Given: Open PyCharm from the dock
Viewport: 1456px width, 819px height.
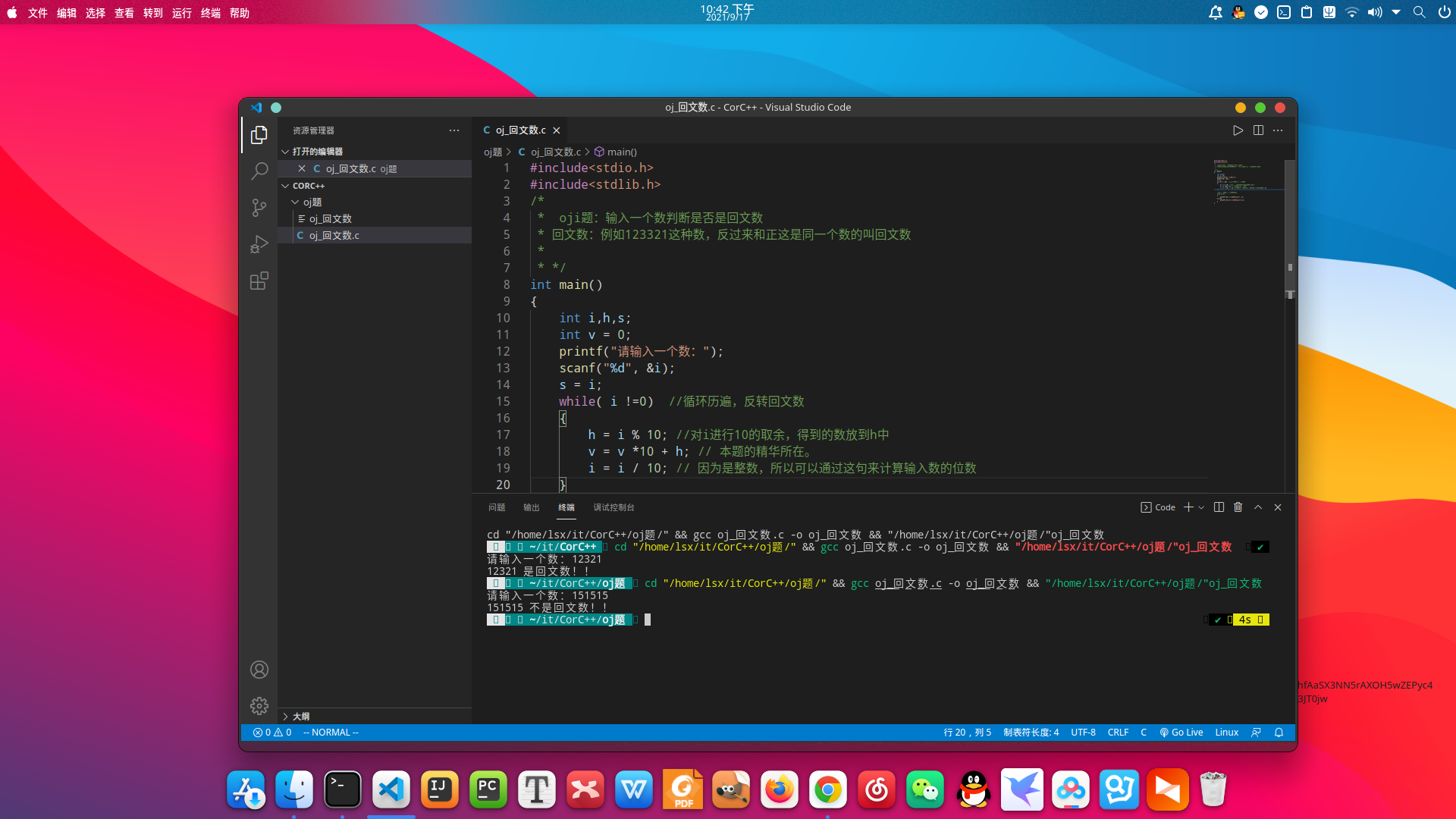Looking at the screenshot, I should 488,790.
